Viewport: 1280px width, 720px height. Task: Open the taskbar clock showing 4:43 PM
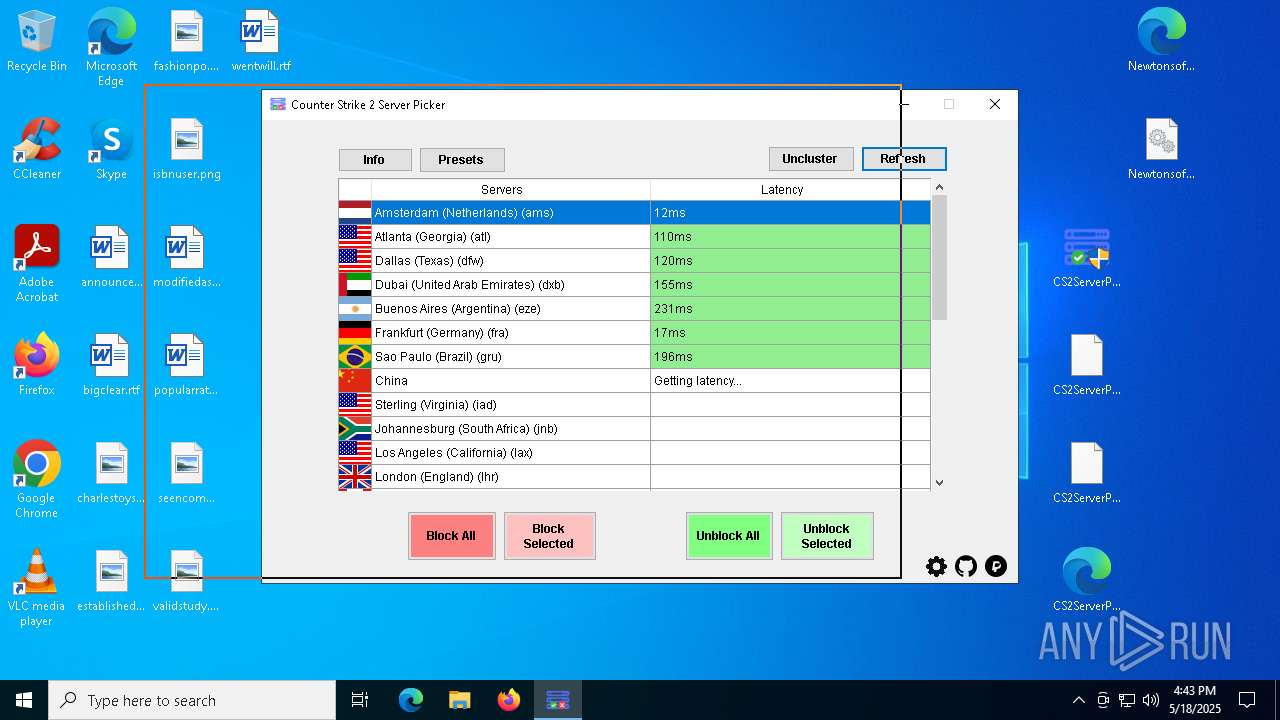click(1195, 700)
